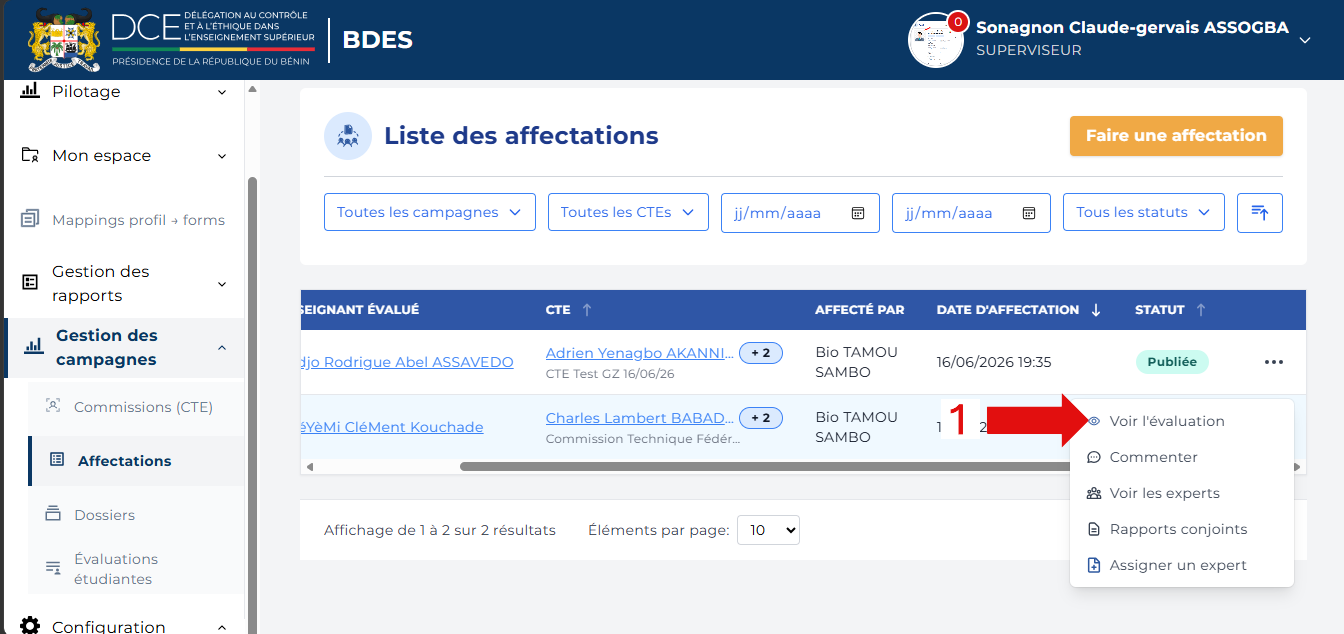The width and height of the screenshot is (1344, 634).
Task: Click Faire une affectation button
Action: 1176,136
